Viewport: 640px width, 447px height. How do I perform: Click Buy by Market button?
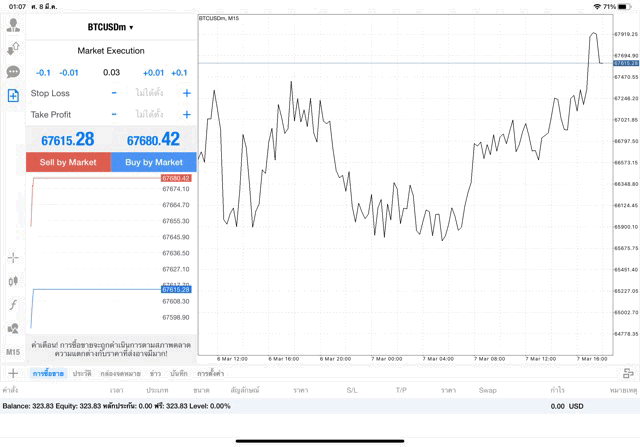pyautogui.click(x=154, y=162)
